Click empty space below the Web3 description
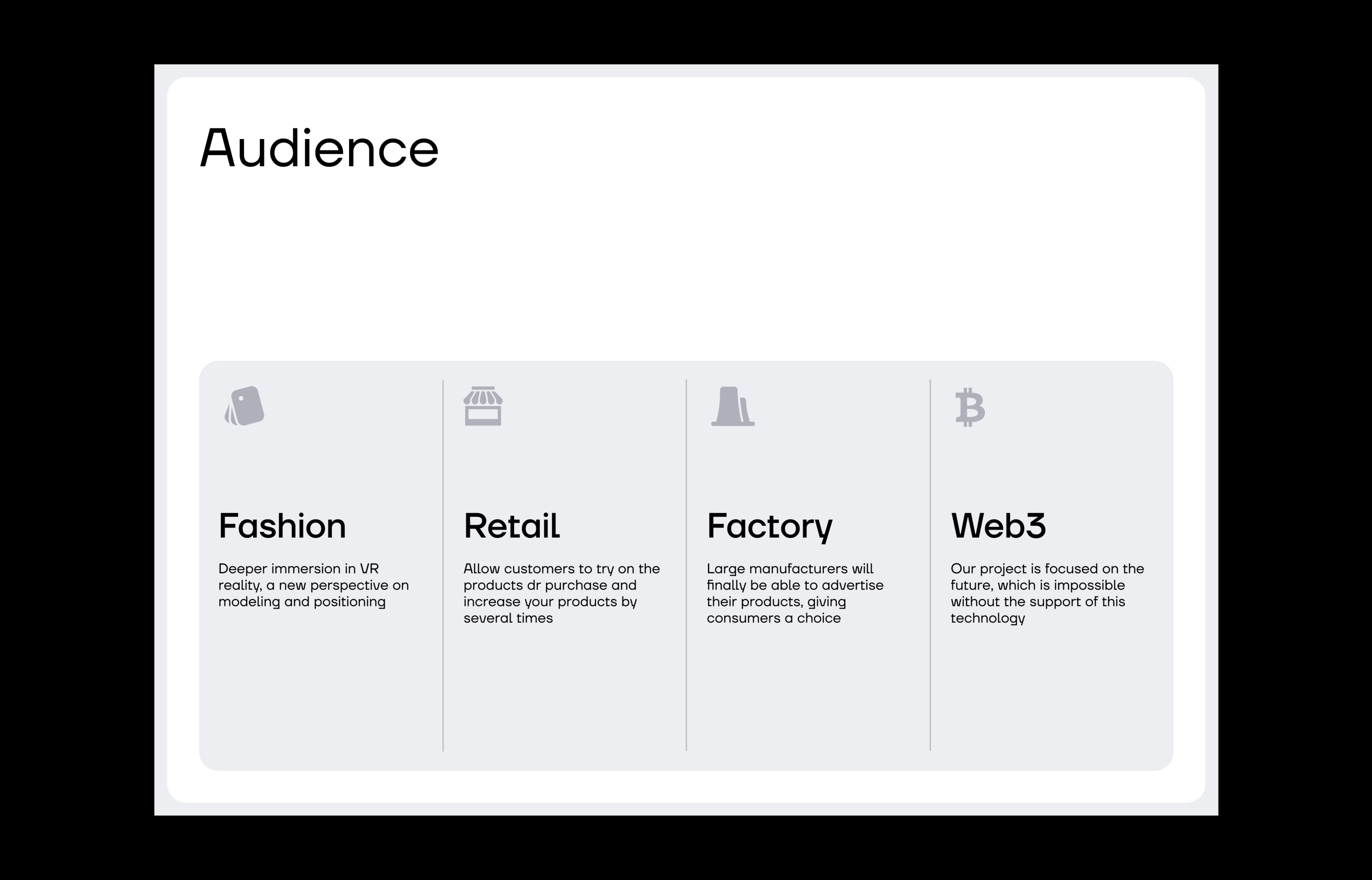This screenshot has width=1372, height=880. pyautogui.click(x=1051, y=697)
